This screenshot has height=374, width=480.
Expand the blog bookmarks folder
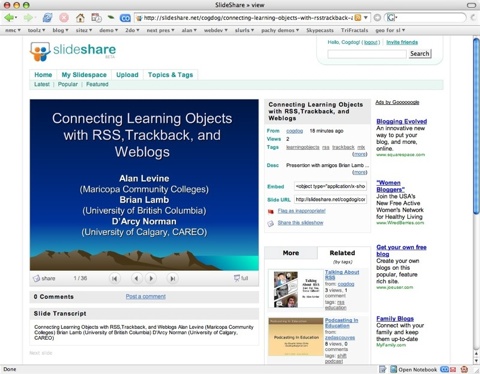tap(60, 30)
